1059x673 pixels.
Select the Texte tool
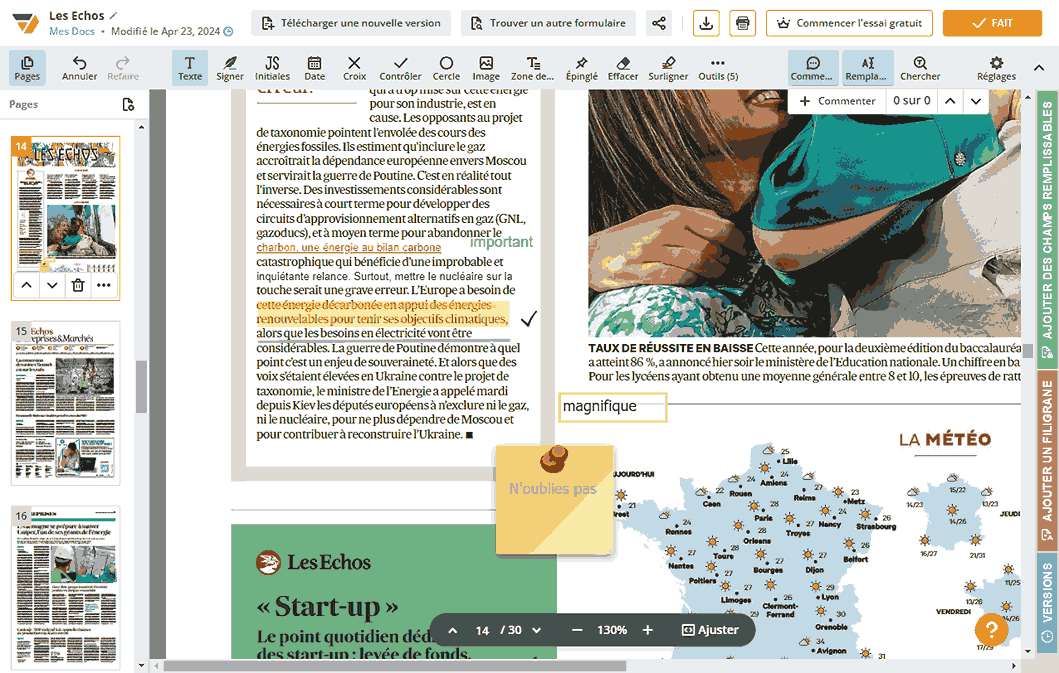coord(190,68)
